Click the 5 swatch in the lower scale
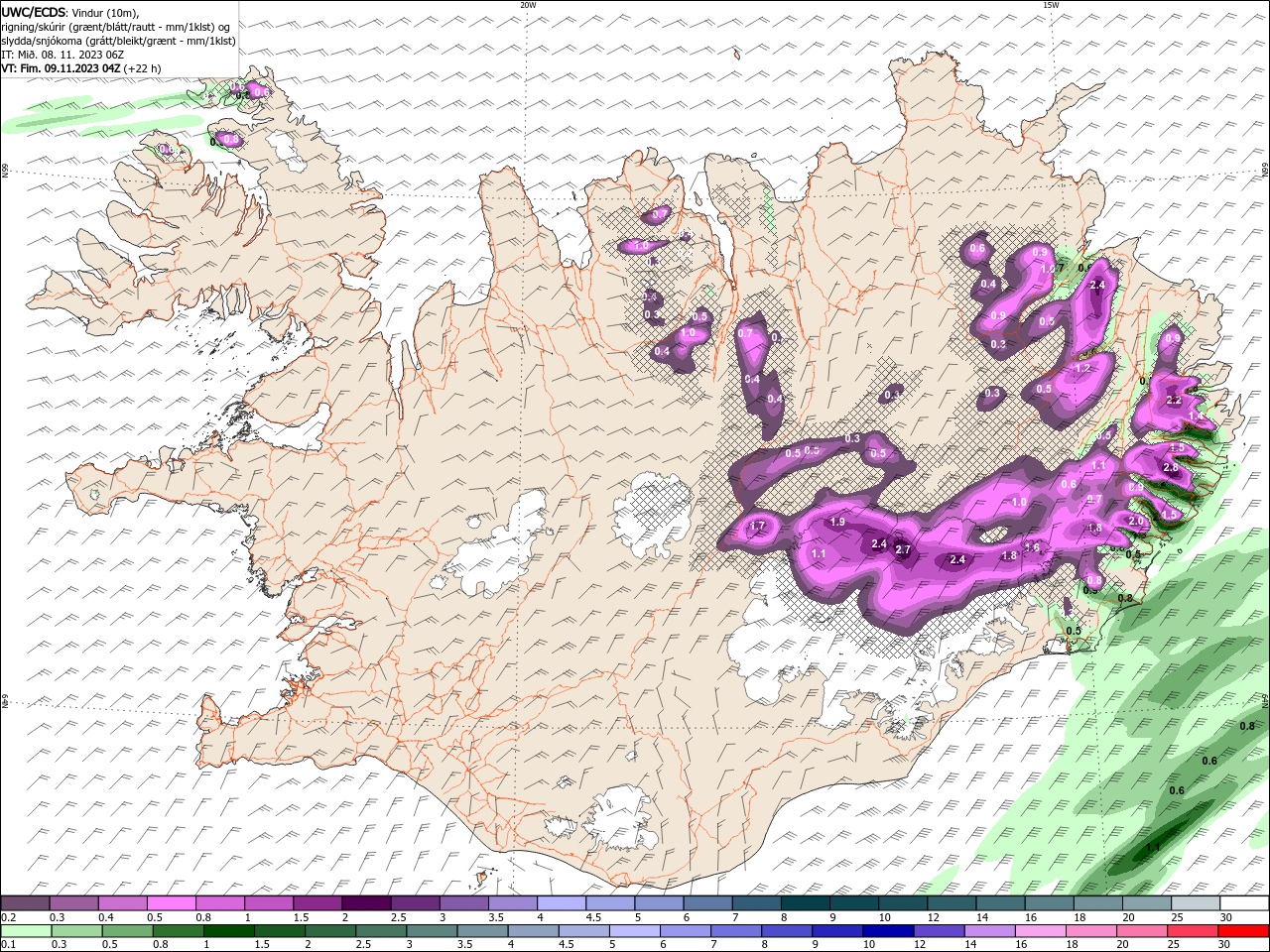 tap(634, 931)
